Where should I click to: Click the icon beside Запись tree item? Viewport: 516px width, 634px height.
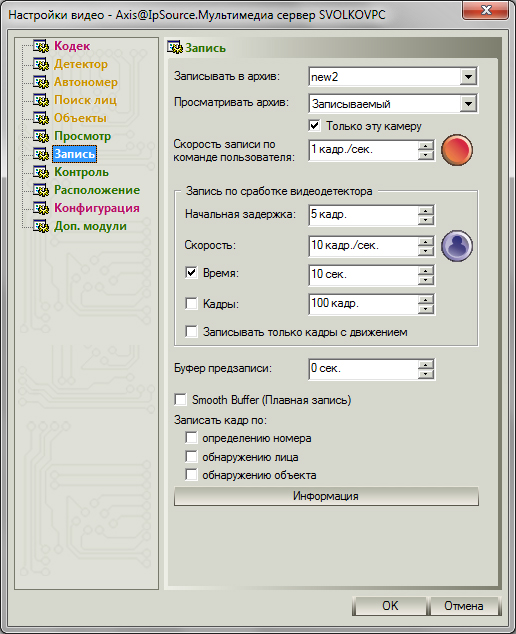pyautogui.click(x=41, y=154)
